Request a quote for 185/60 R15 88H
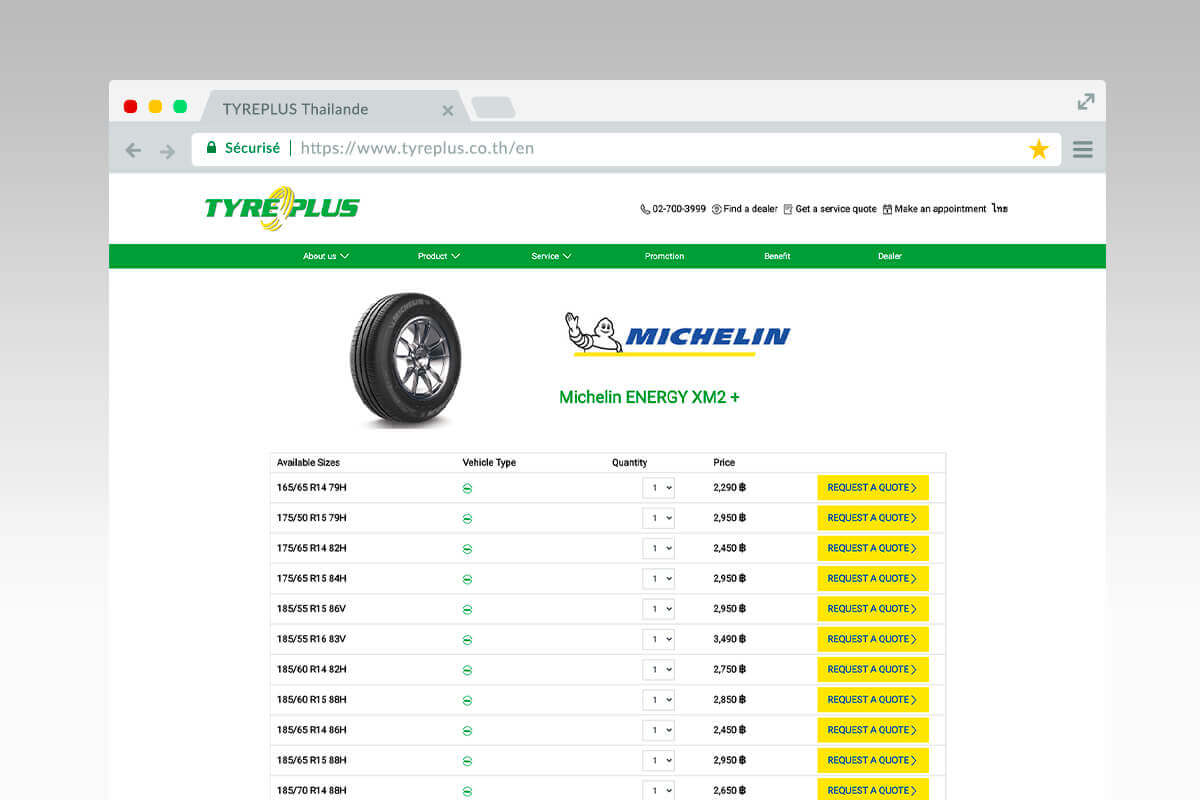The image size is (1200, 800). 873,700
